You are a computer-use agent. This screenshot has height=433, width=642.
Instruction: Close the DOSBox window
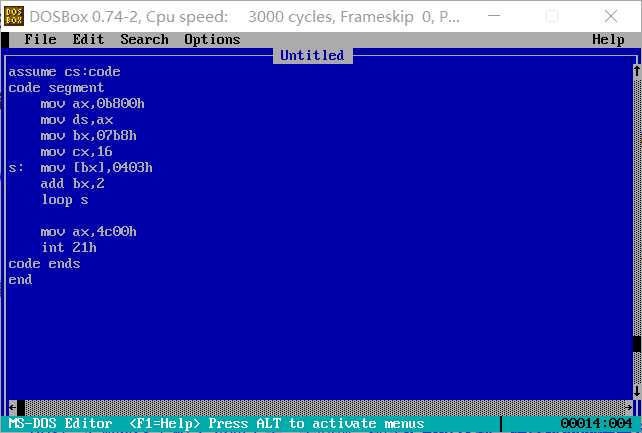tap(610, 16)
